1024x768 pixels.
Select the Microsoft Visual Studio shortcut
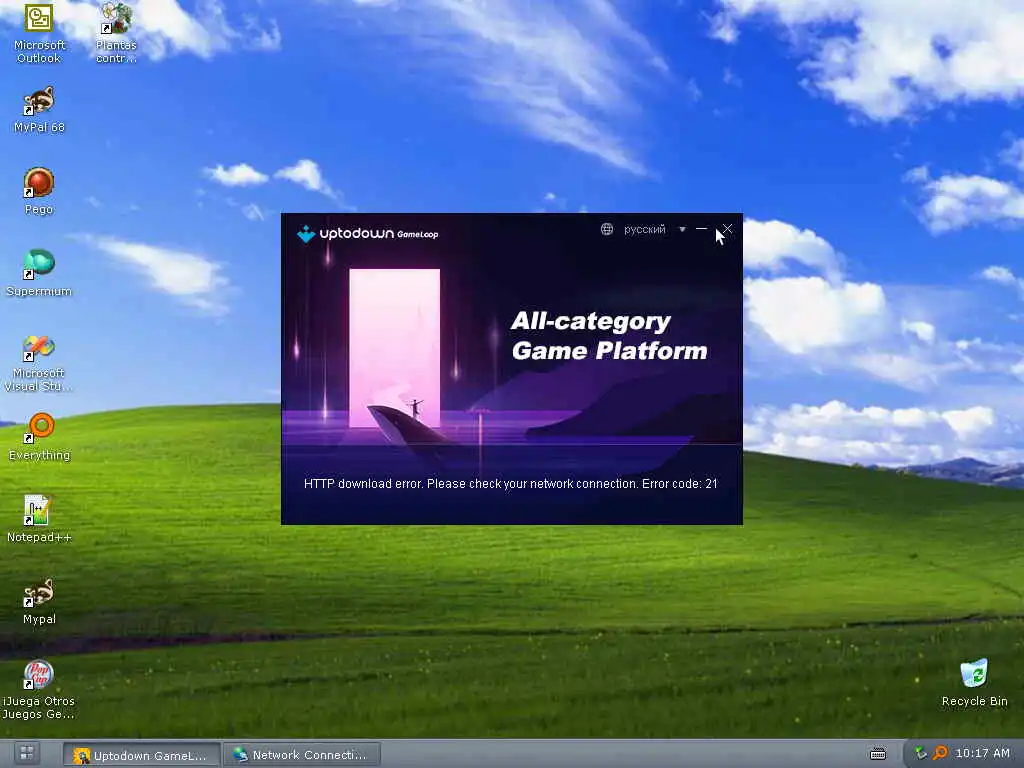39,363
